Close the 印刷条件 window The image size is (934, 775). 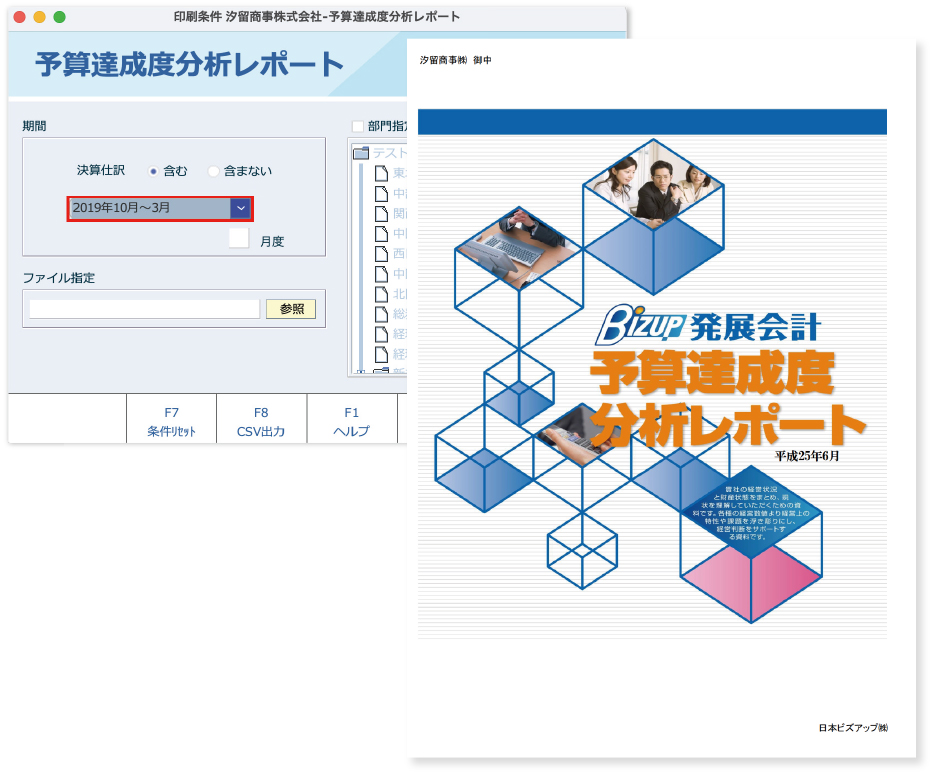[x=19, y=17]
